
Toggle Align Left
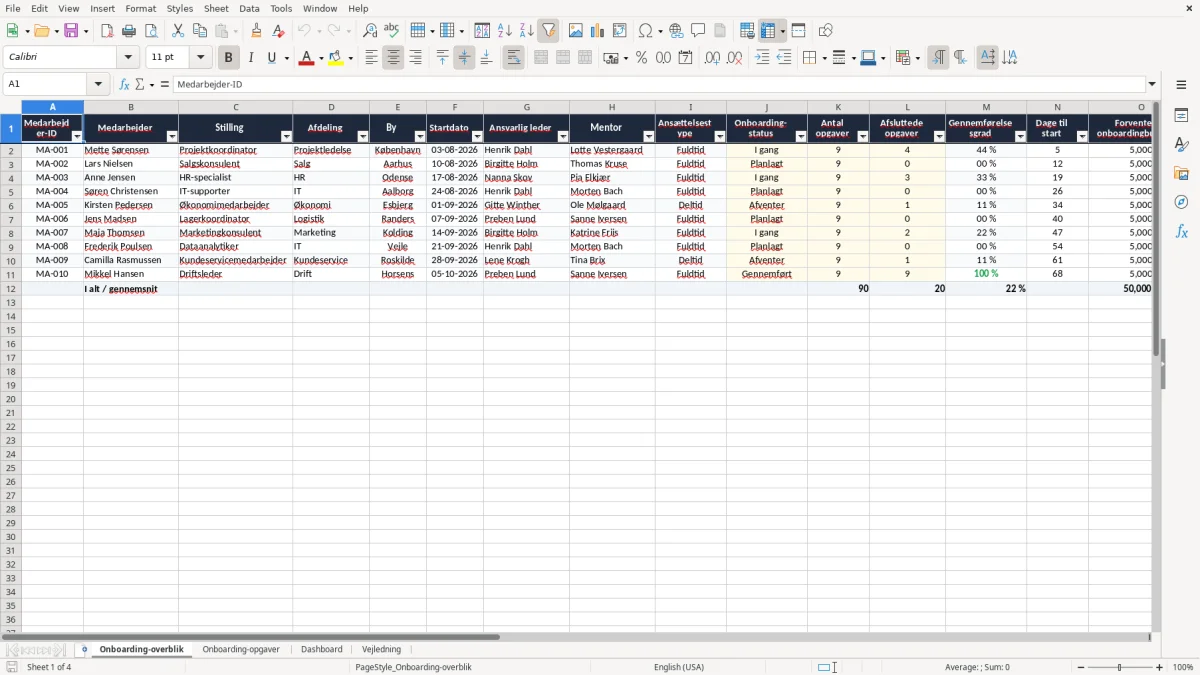pos(371,58)
